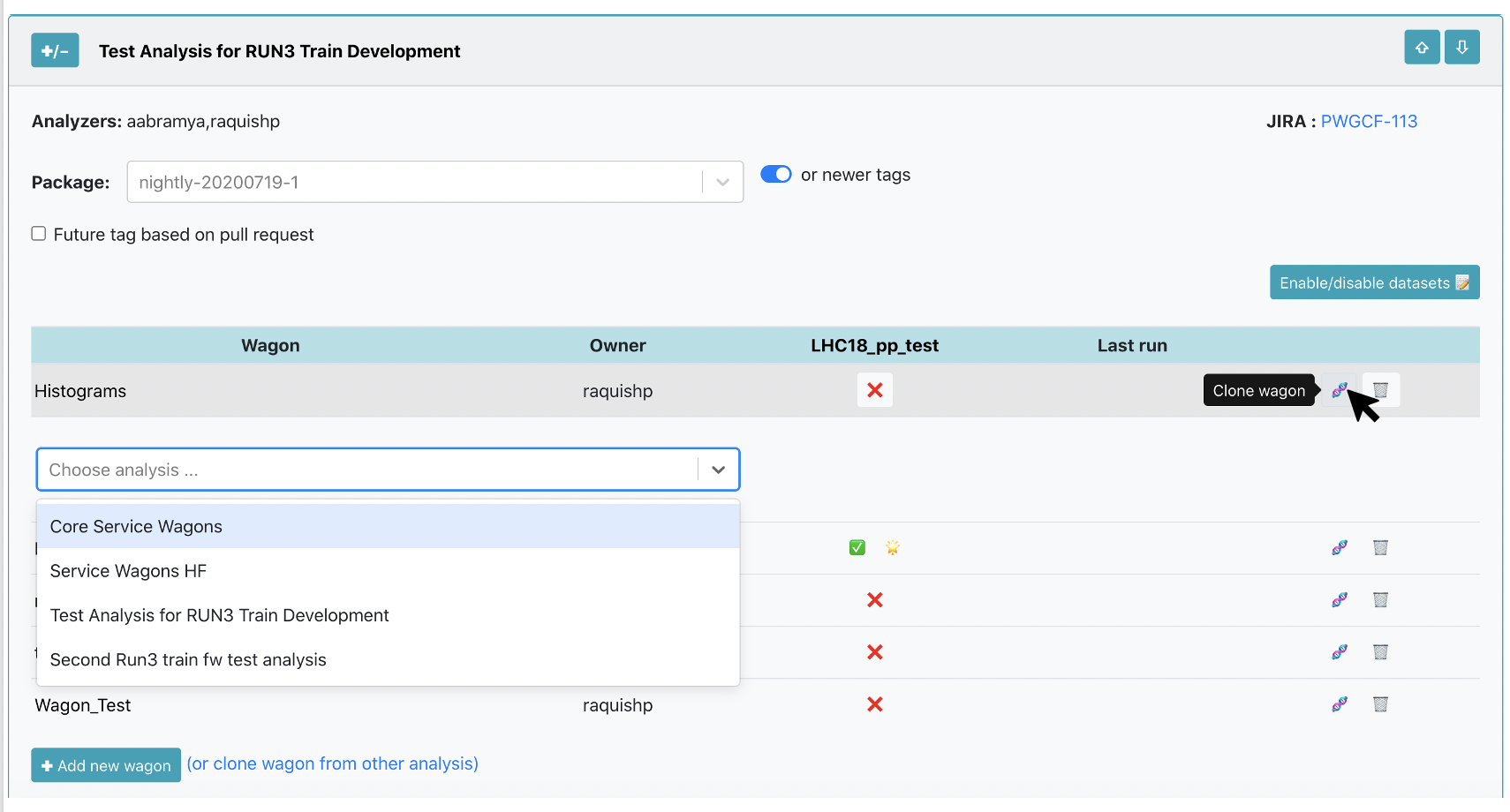The width and height of the screenshot is (1510, 812).
Task: Delete the Histograms wagon with trash icon
Action: [1380, 390]
